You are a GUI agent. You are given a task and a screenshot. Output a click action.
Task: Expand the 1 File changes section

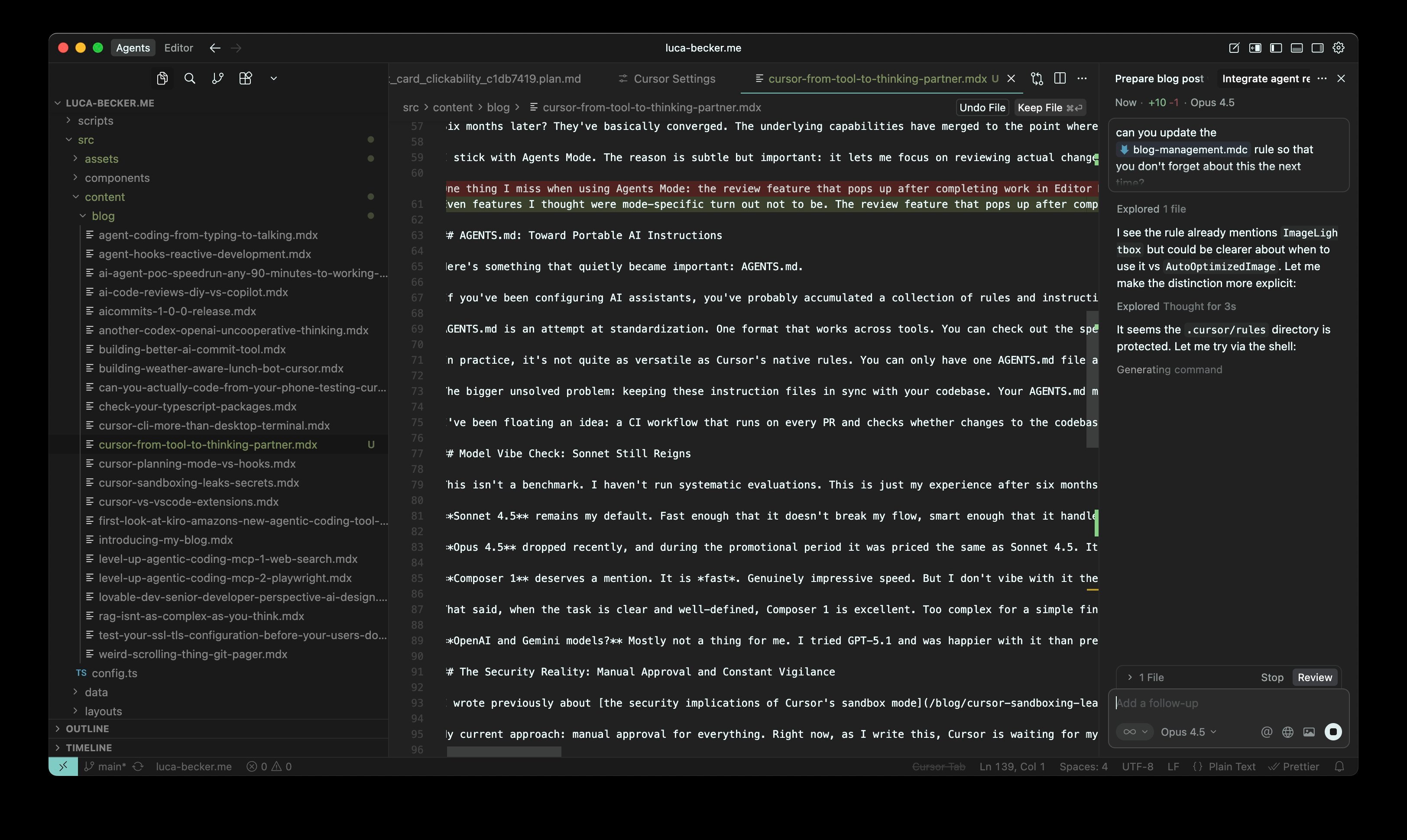1147,677
